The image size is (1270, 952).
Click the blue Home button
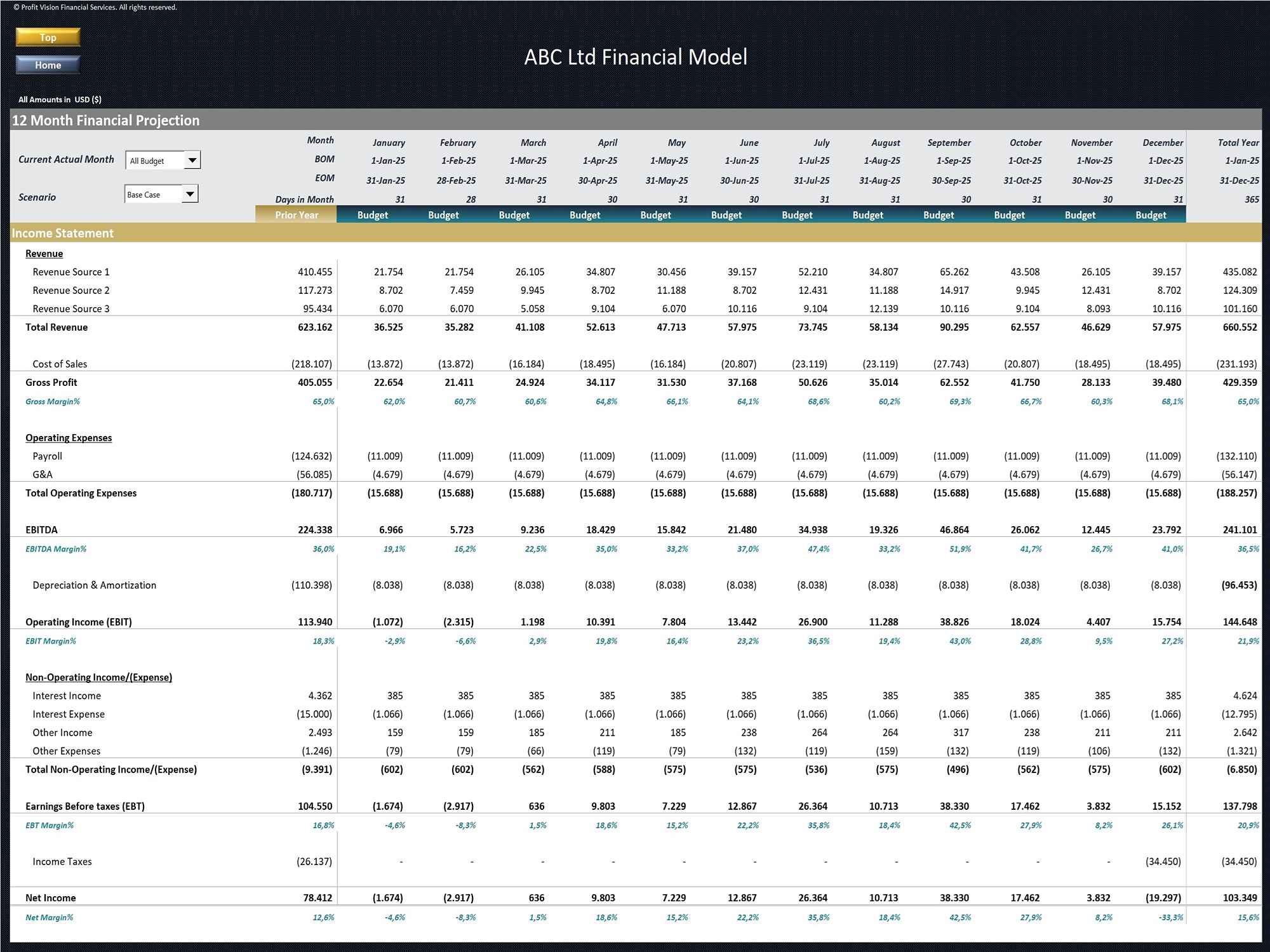point(48,65)
